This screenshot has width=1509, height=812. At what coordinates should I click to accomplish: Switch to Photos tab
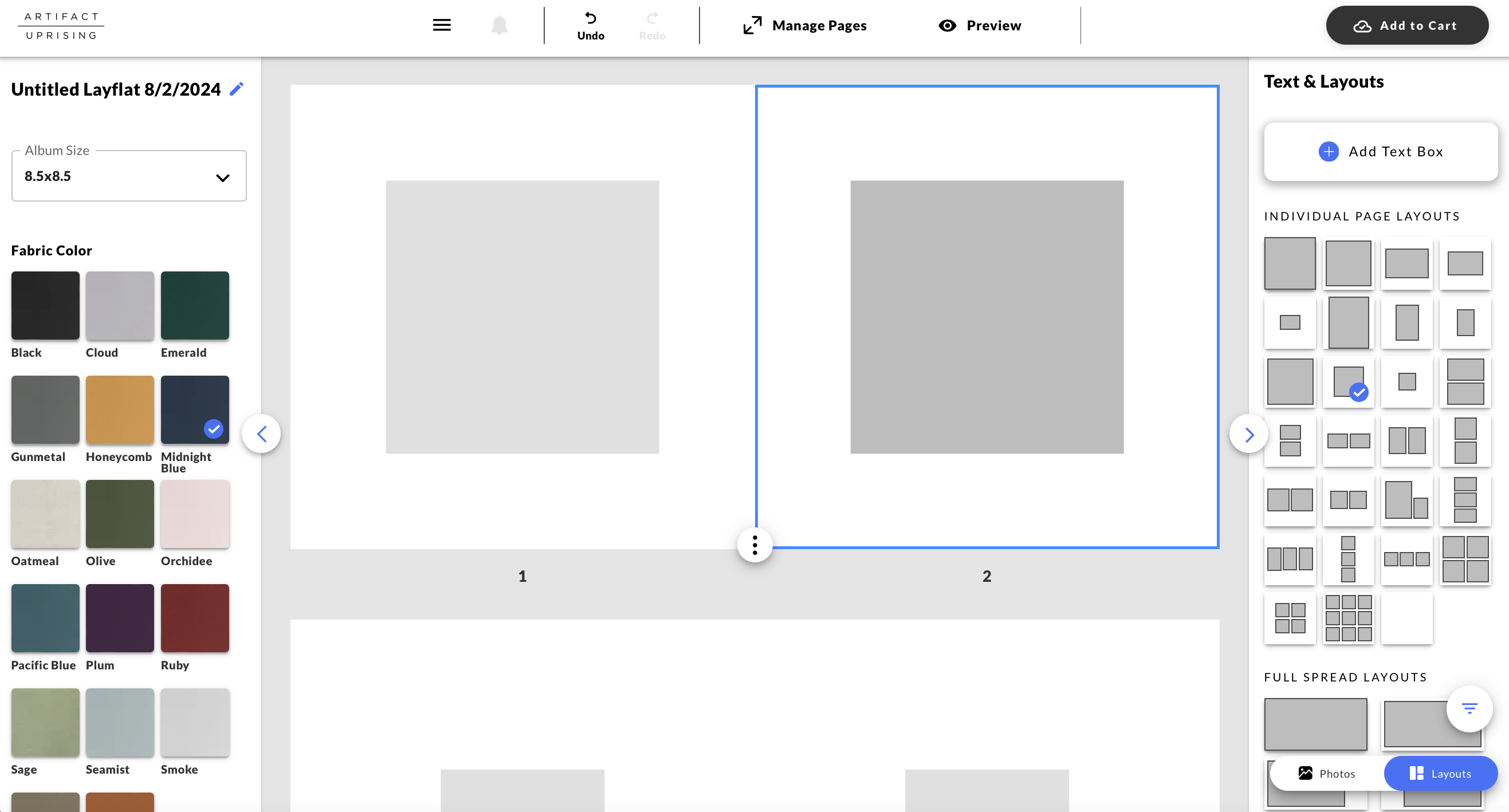(x=1326, y=774)
